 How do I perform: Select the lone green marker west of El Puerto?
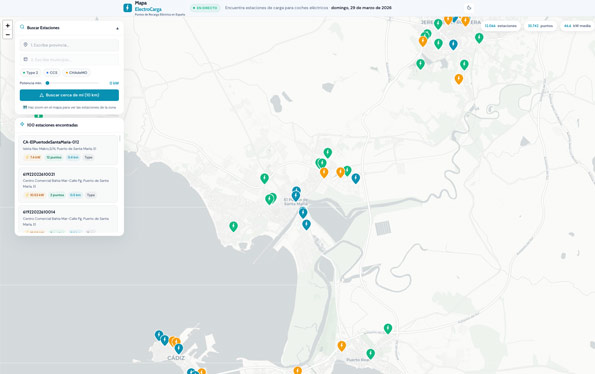click(264, 178)
